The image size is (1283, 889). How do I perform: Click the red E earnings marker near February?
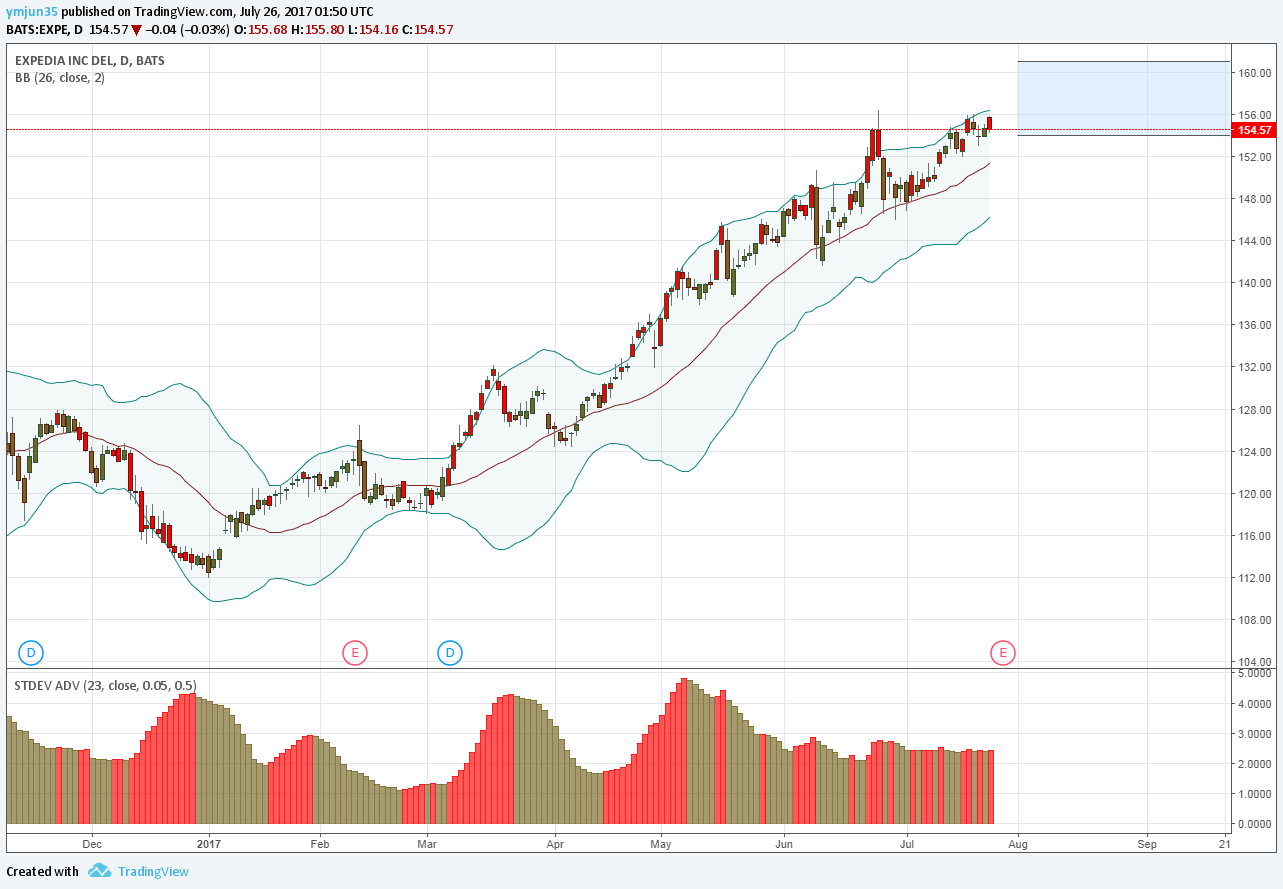click(x=354, y=653)
